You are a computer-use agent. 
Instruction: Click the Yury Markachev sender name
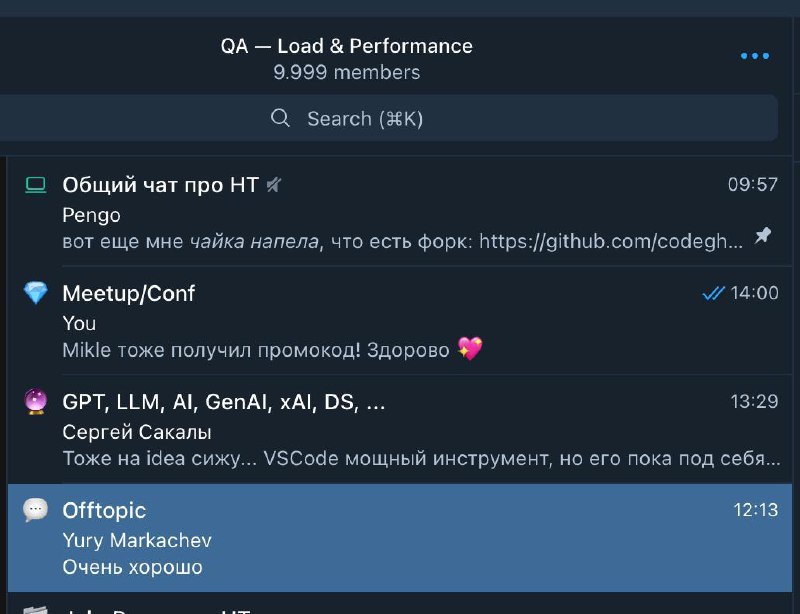137,541
